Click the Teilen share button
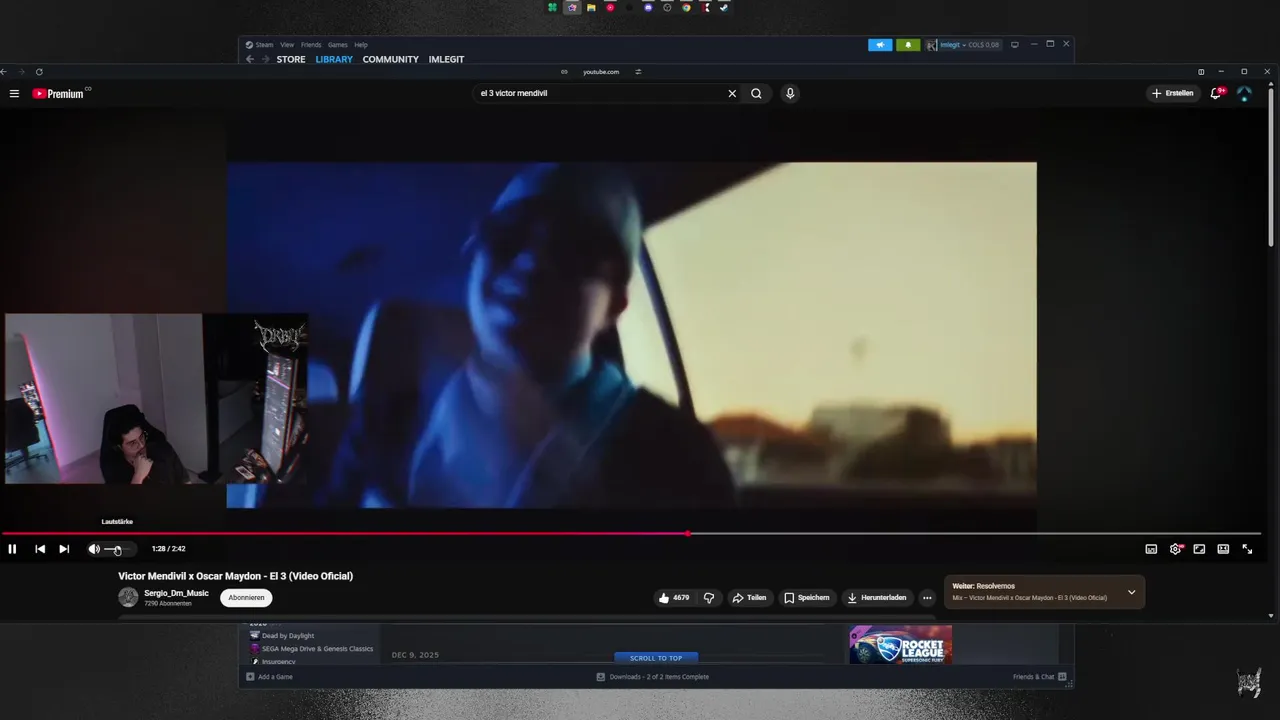Viewport: 1280px width, 720px height. coord(749,598)
